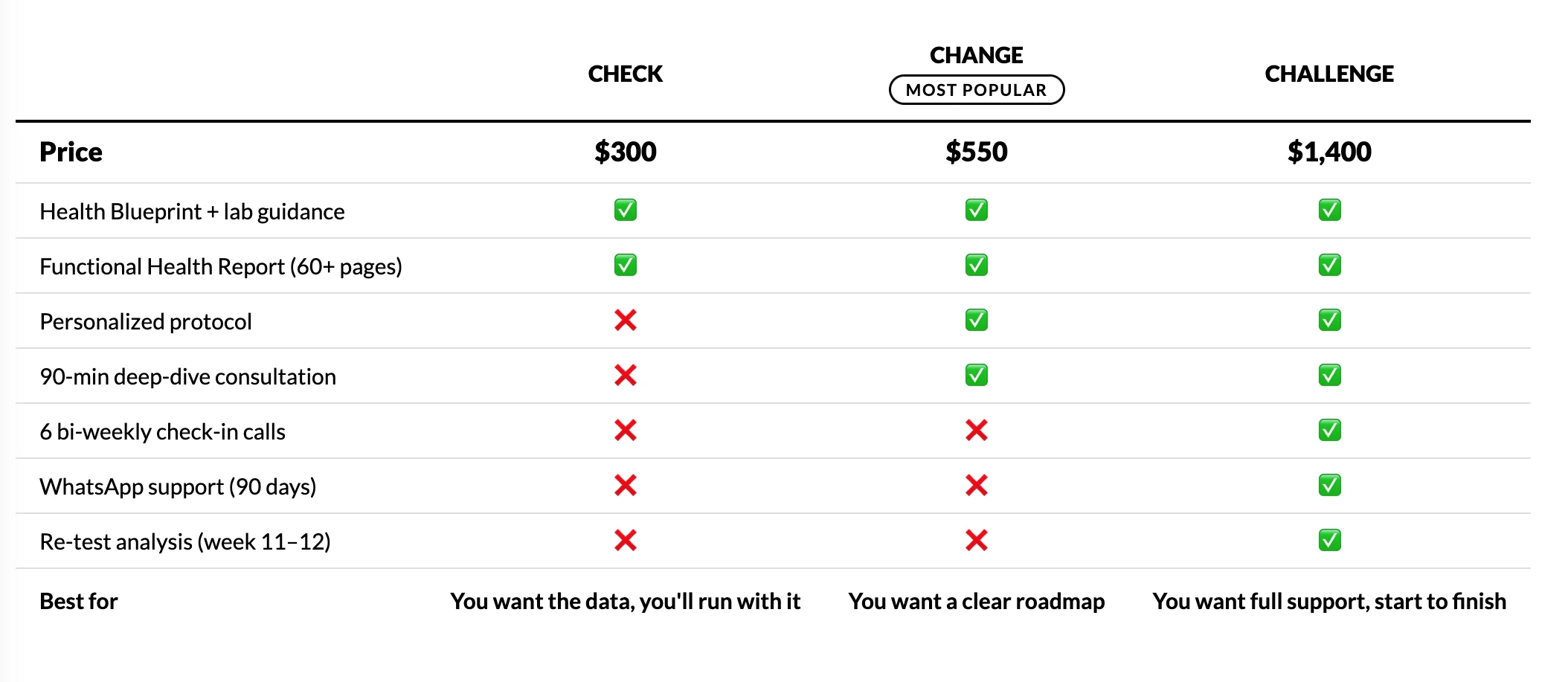Click CHECK red X for 90-min consultation

[x=626, y=376]
